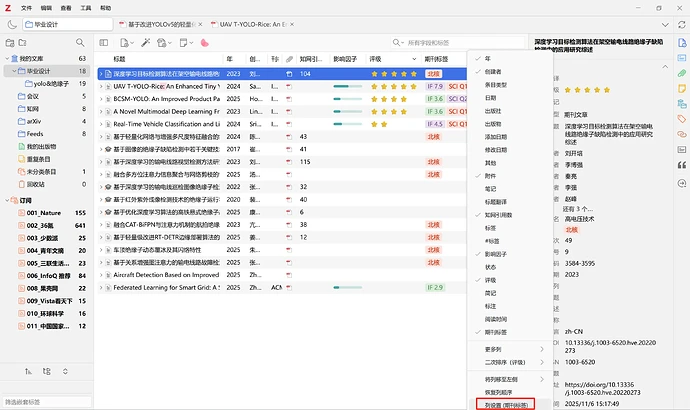Open the 帮助 menu
The width and height of the screenshot is (690, 410).
(x=106, y=8)
